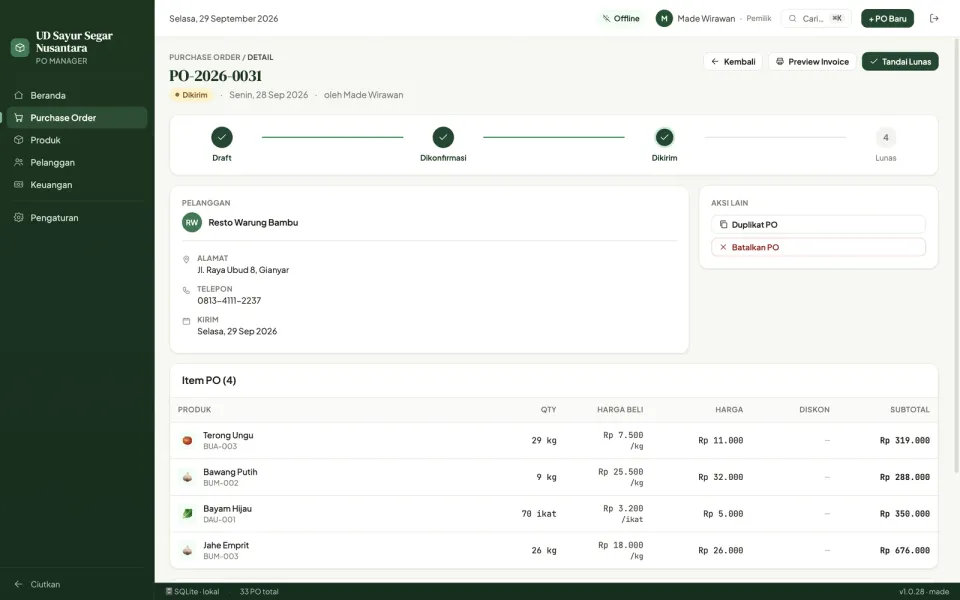Click the Terong Ungu product icon
The height and width of the screenshot is (600, 960).
point(187,440)
